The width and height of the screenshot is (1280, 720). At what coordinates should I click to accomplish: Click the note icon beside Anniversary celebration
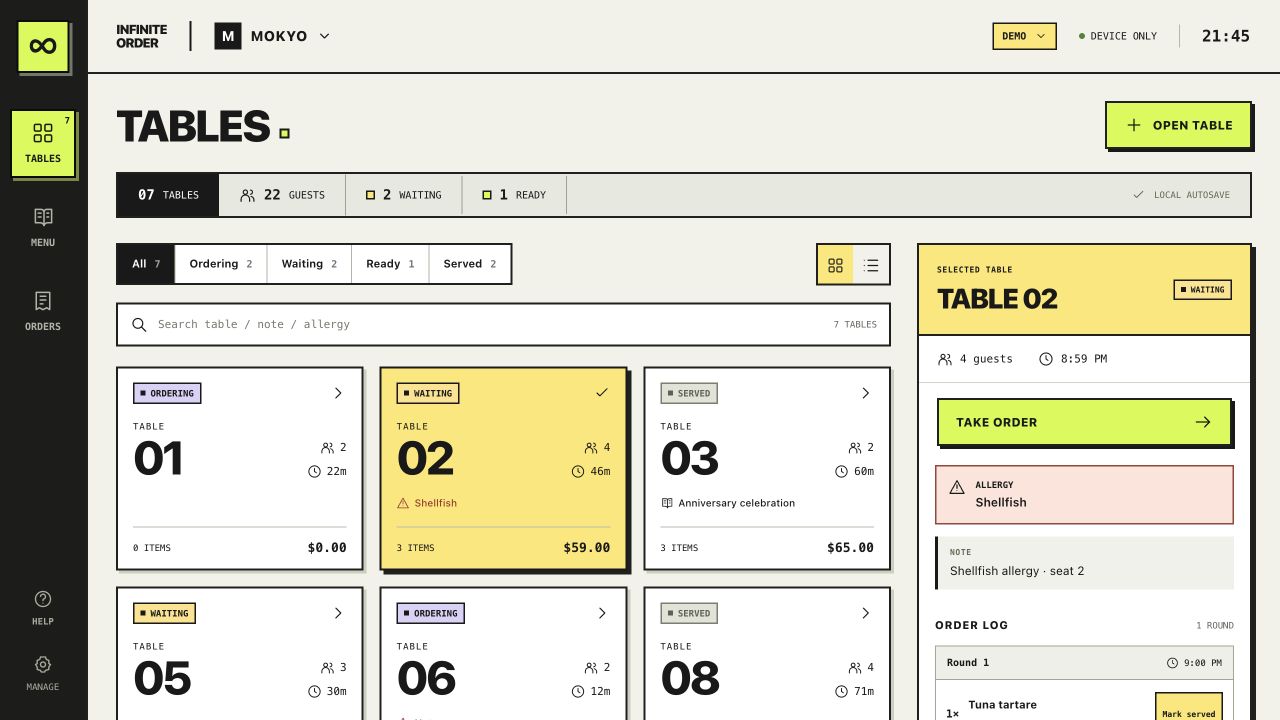click(x=667, y=503)
